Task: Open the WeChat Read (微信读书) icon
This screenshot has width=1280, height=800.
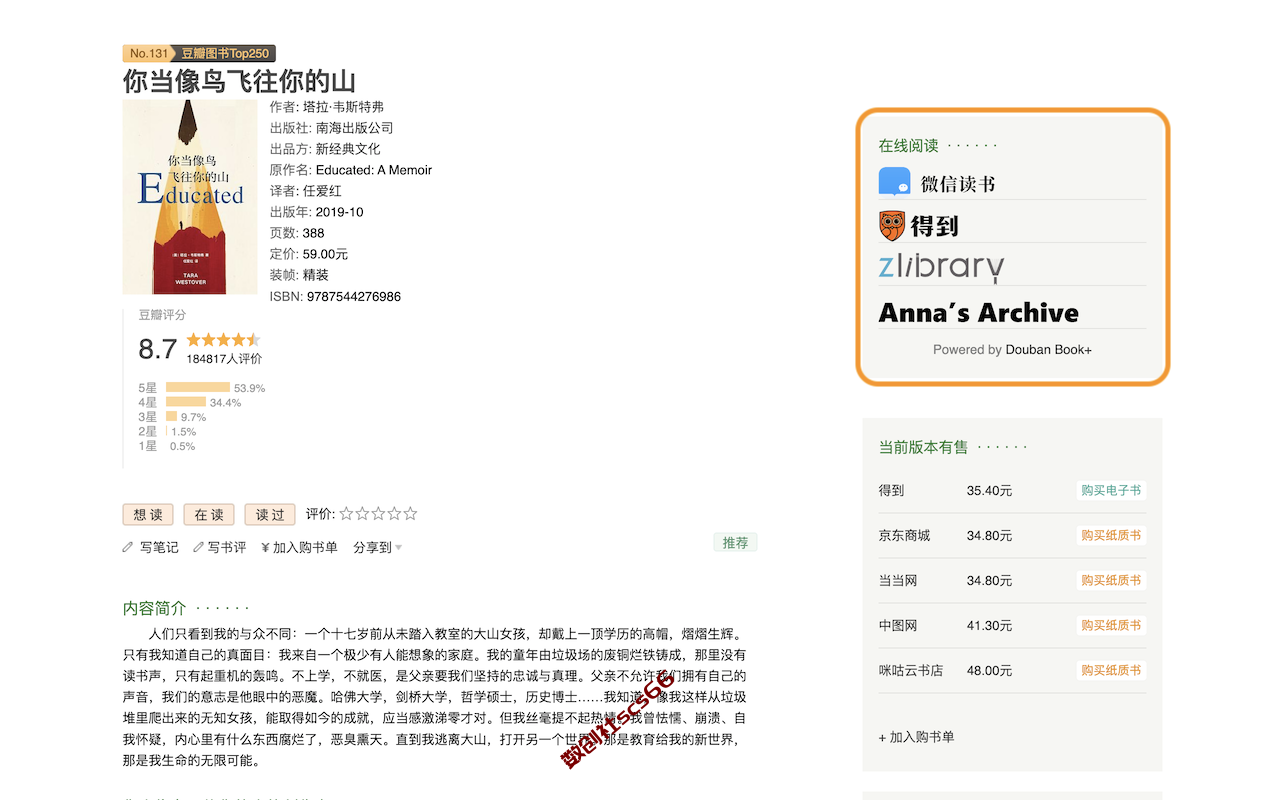Action: click(894, 183)
